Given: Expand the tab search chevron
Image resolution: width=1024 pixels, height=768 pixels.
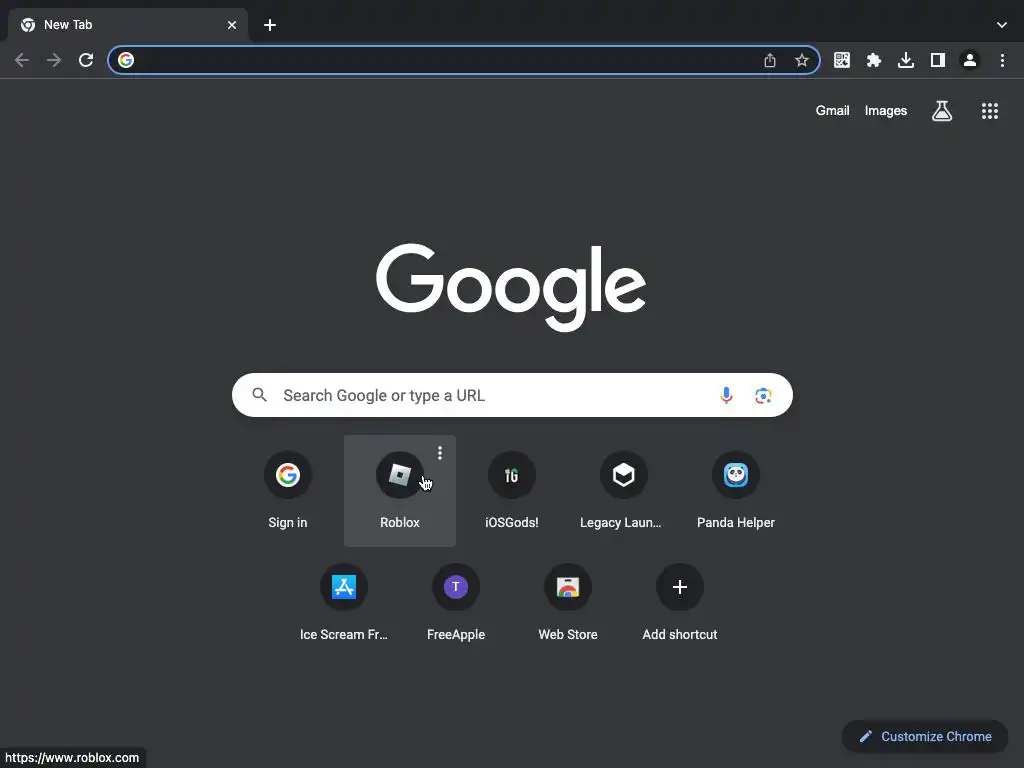Looking at the screenshot, I should pos(1002,25).
